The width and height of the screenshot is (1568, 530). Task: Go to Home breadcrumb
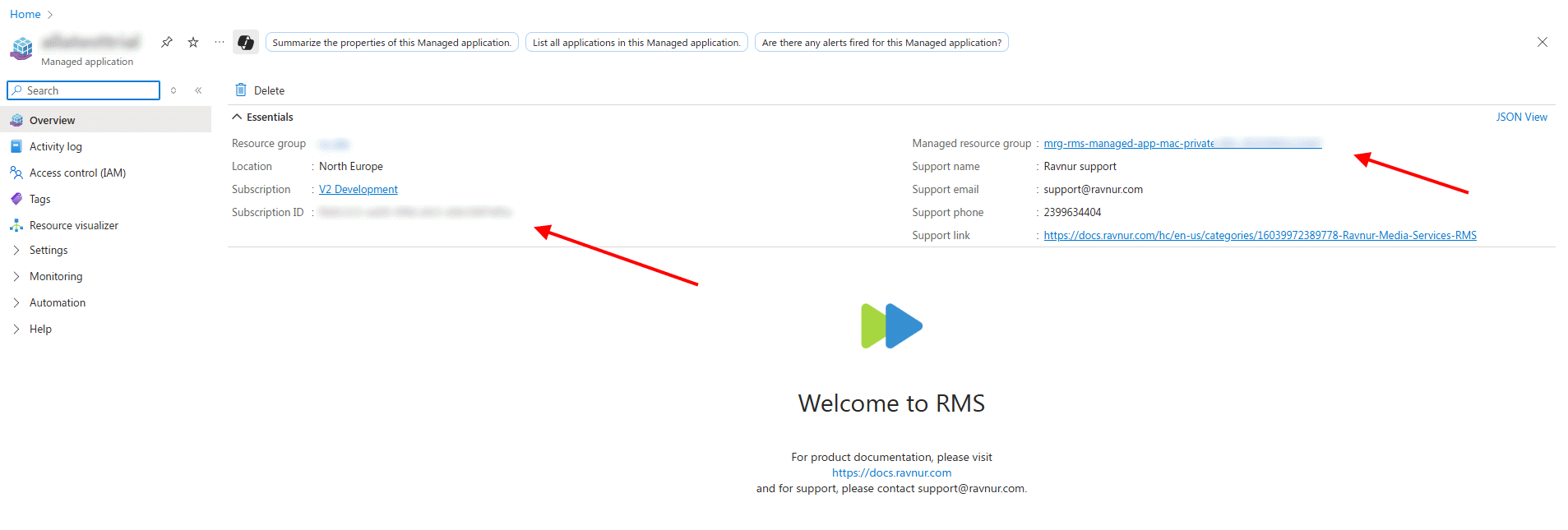pyautogui.click(x=25, y=14)
